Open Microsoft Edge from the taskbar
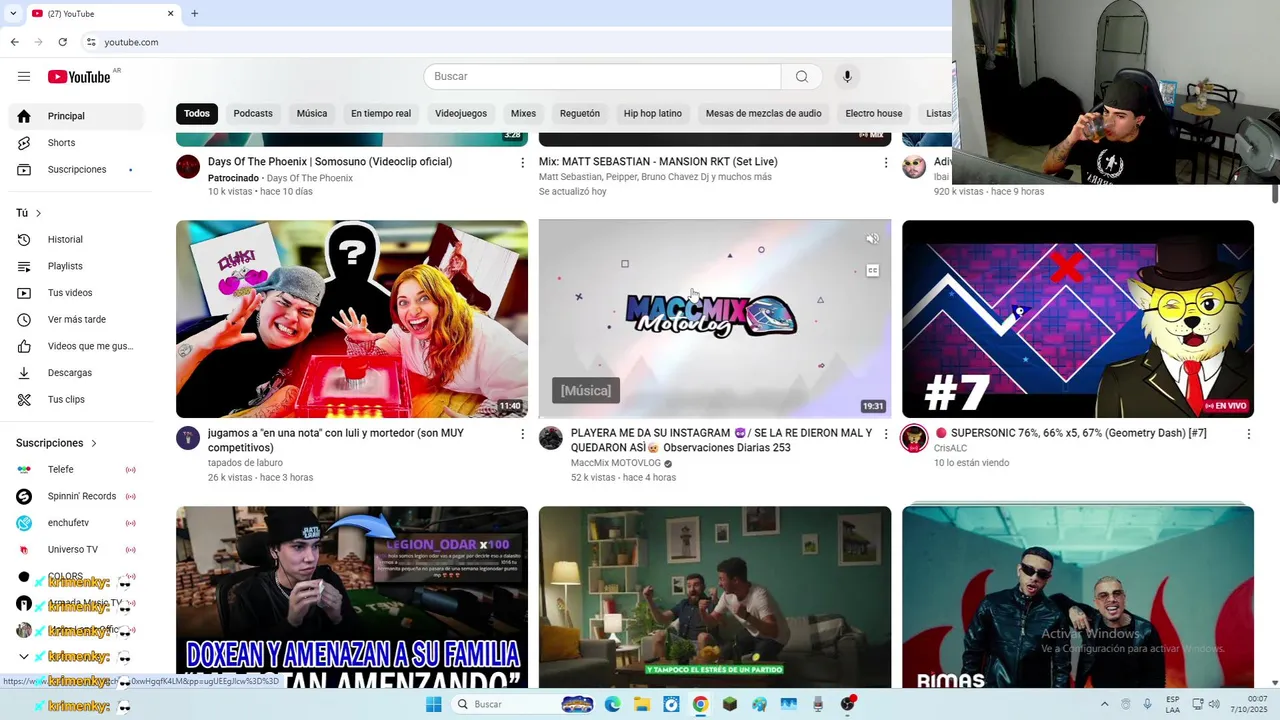 point(612,704)
